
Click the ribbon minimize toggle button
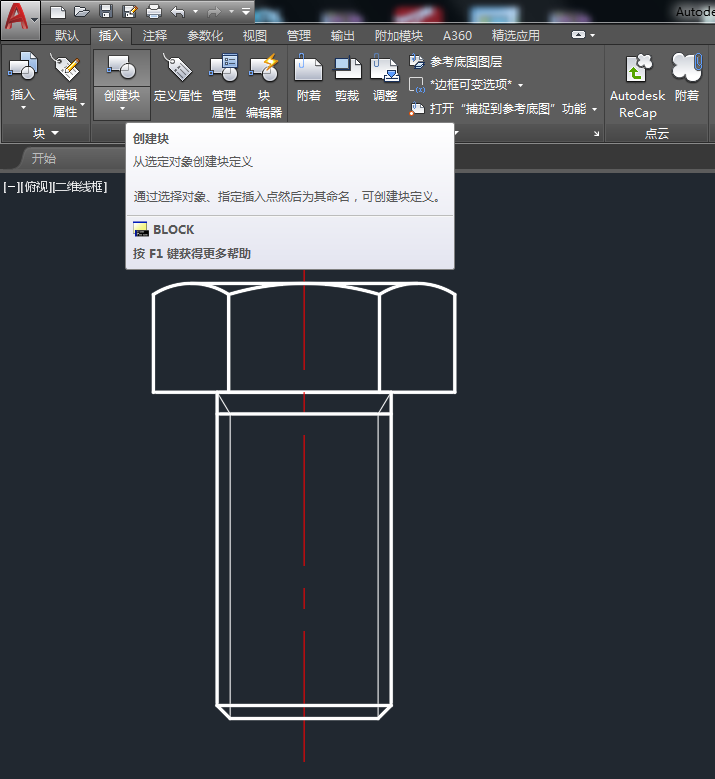coord(578,35)
